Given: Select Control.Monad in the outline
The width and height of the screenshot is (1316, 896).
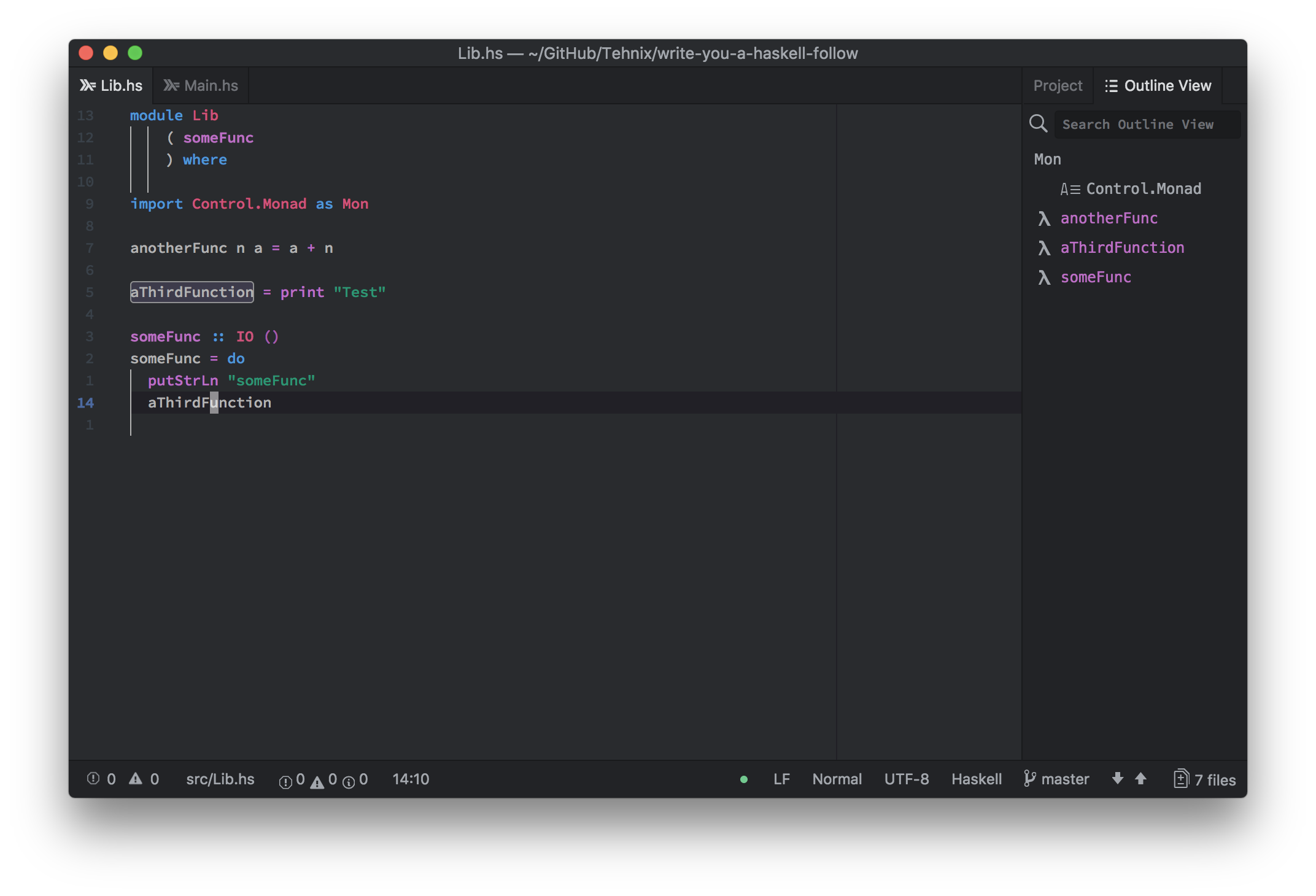Looking at the screenshot, I should [x=1144, y=189].
